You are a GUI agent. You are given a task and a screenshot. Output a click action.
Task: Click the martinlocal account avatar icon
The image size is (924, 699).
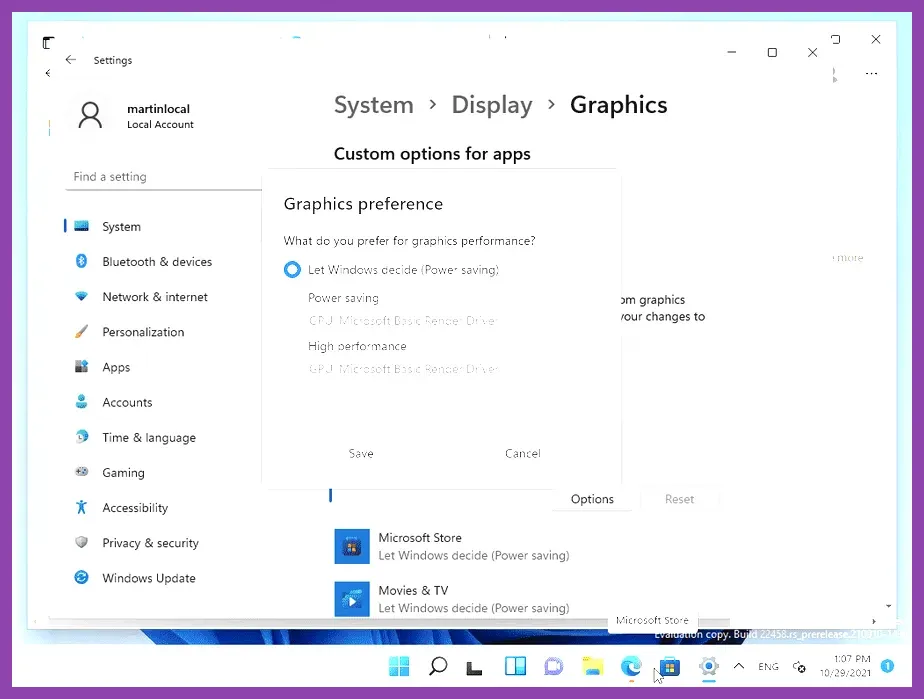pos(90,116)
